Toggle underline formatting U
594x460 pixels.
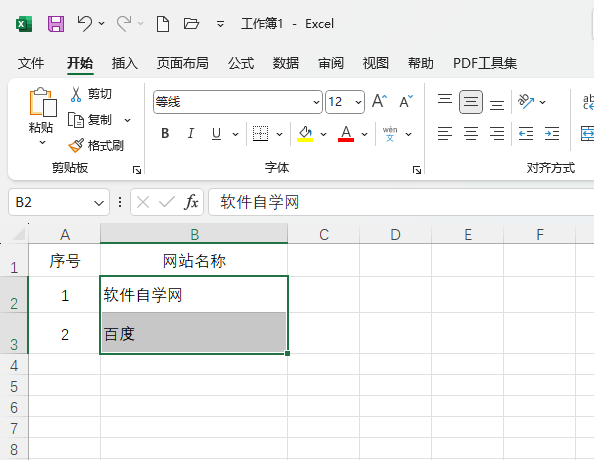click(x=216, y=134)
